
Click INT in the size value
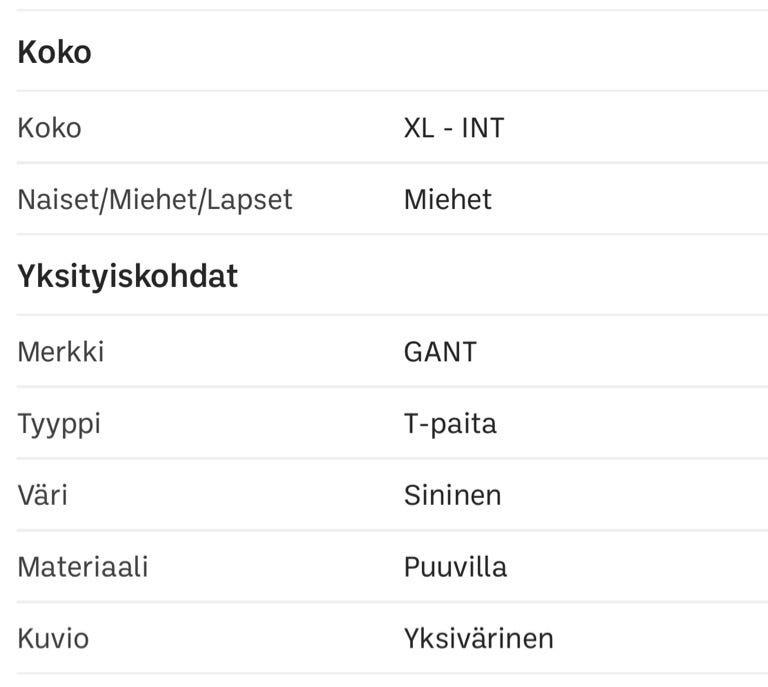[x=482, y=128]
